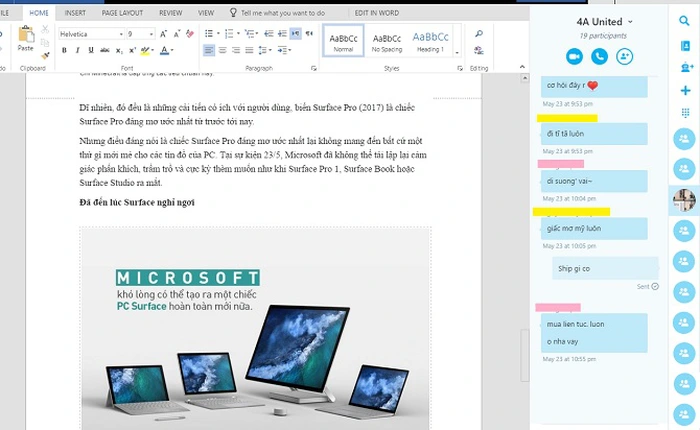The height and width of the screenshot is (430, 700).
Task: Apply strikethrough formatting
Action: click(105, 50)
